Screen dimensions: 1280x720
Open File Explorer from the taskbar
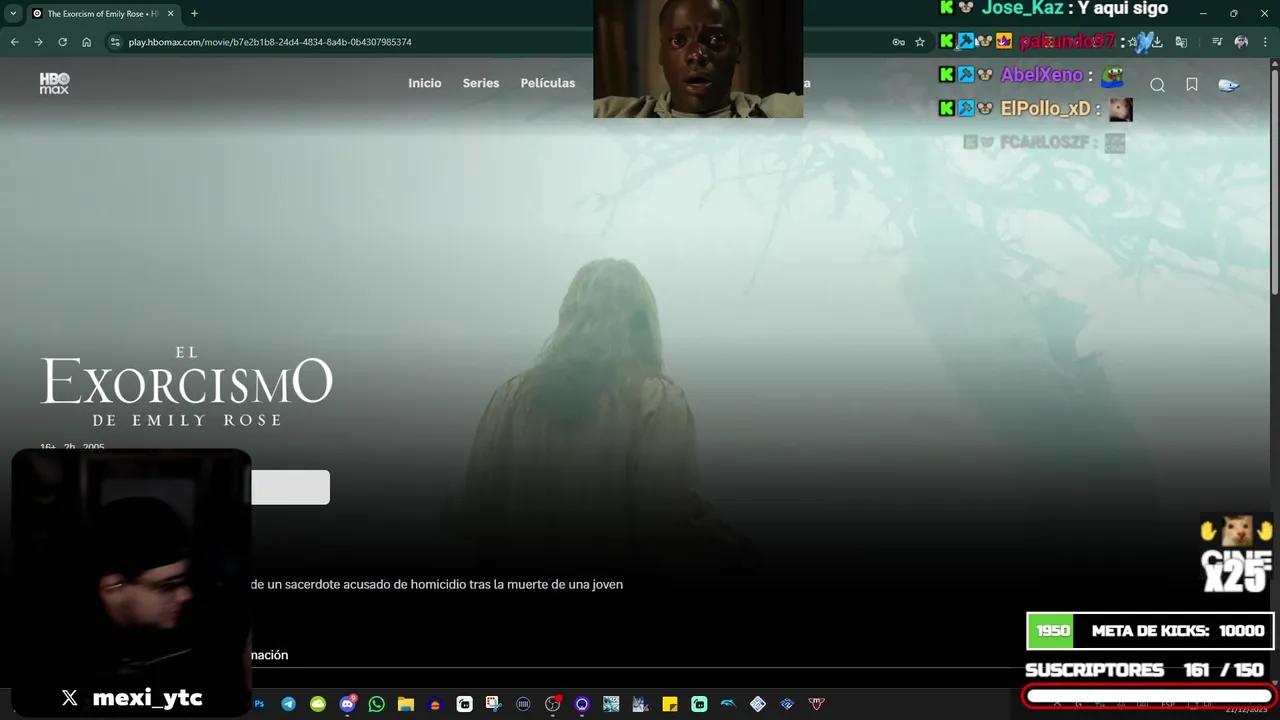coord(405,704)
